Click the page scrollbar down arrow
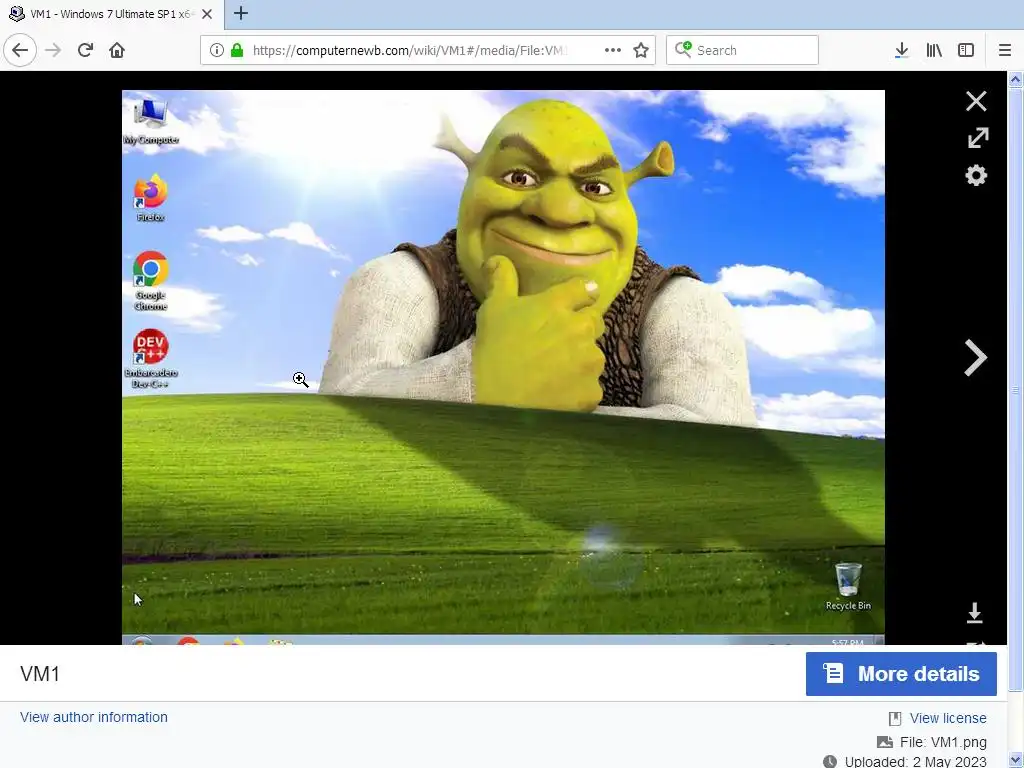This screenshot has height=768, width=1024. tap(1016, 760)
